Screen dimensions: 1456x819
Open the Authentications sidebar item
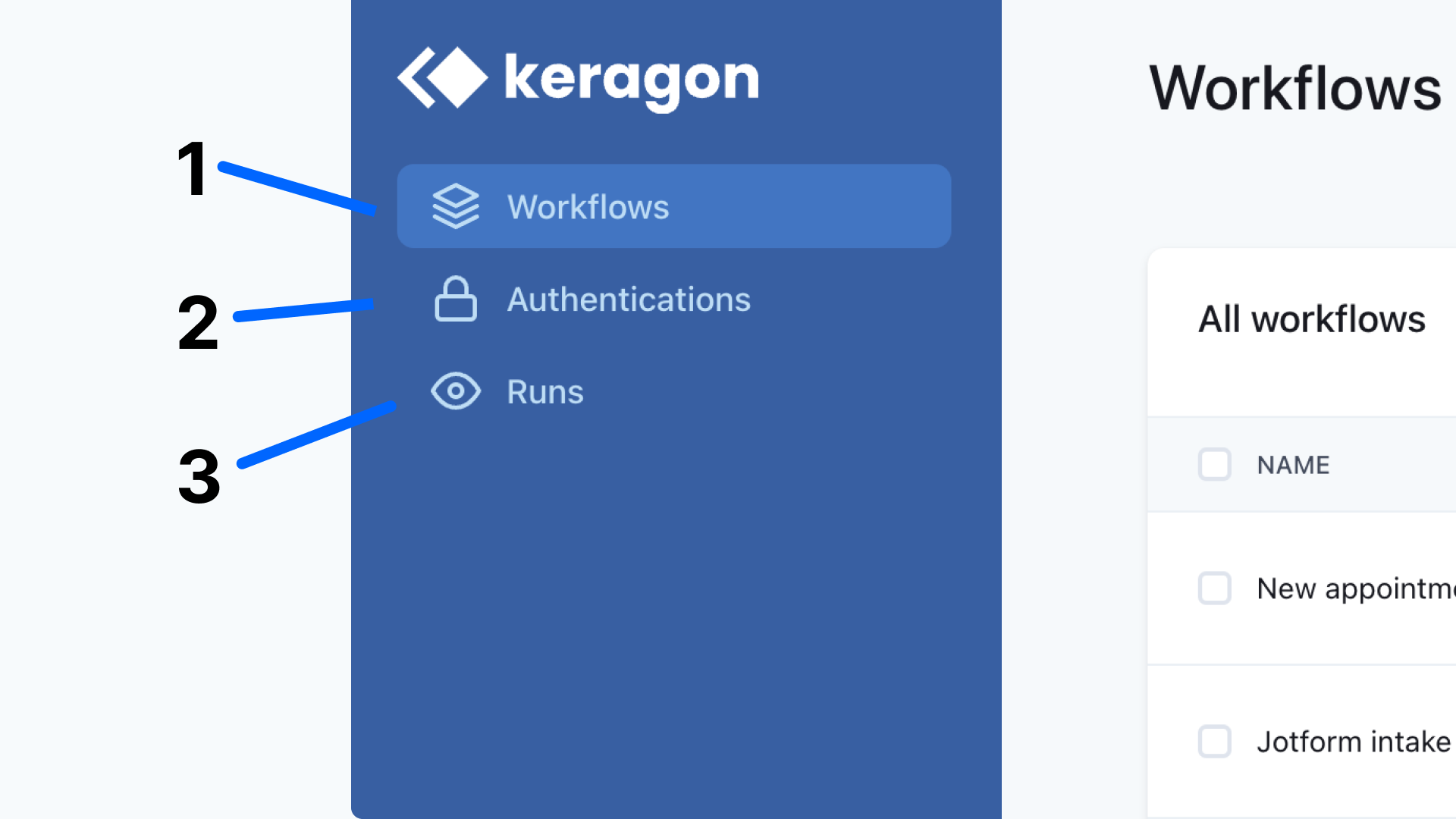(674, 299)
